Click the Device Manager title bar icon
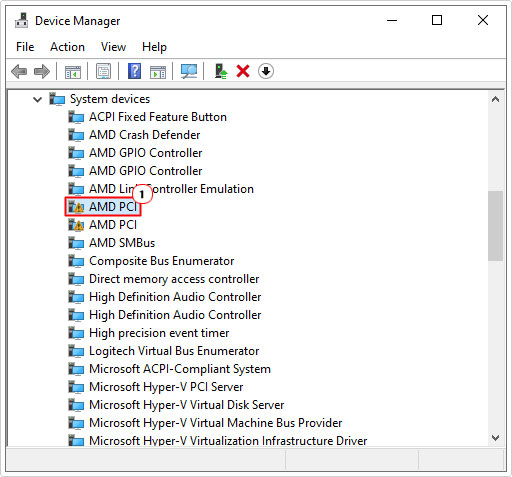The image size is (512, 477). point(22,21)
